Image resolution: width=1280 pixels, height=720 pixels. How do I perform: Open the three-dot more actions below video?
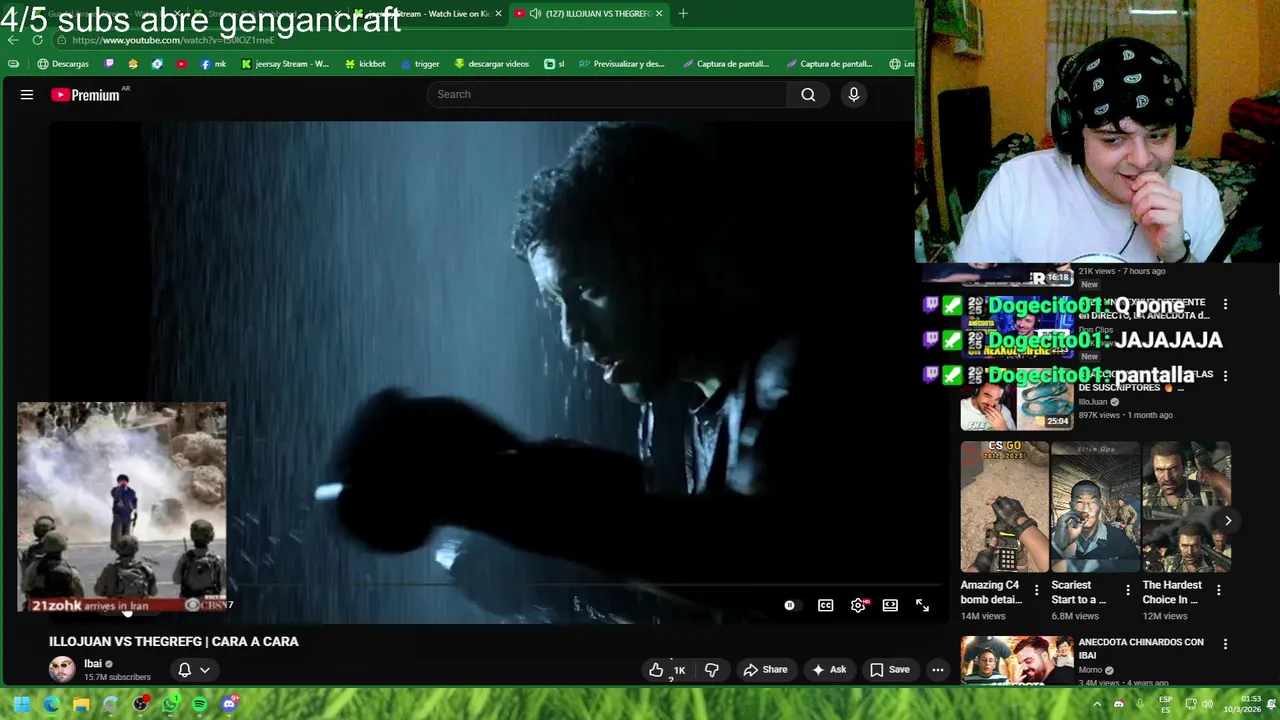click(x=938, y=670)
